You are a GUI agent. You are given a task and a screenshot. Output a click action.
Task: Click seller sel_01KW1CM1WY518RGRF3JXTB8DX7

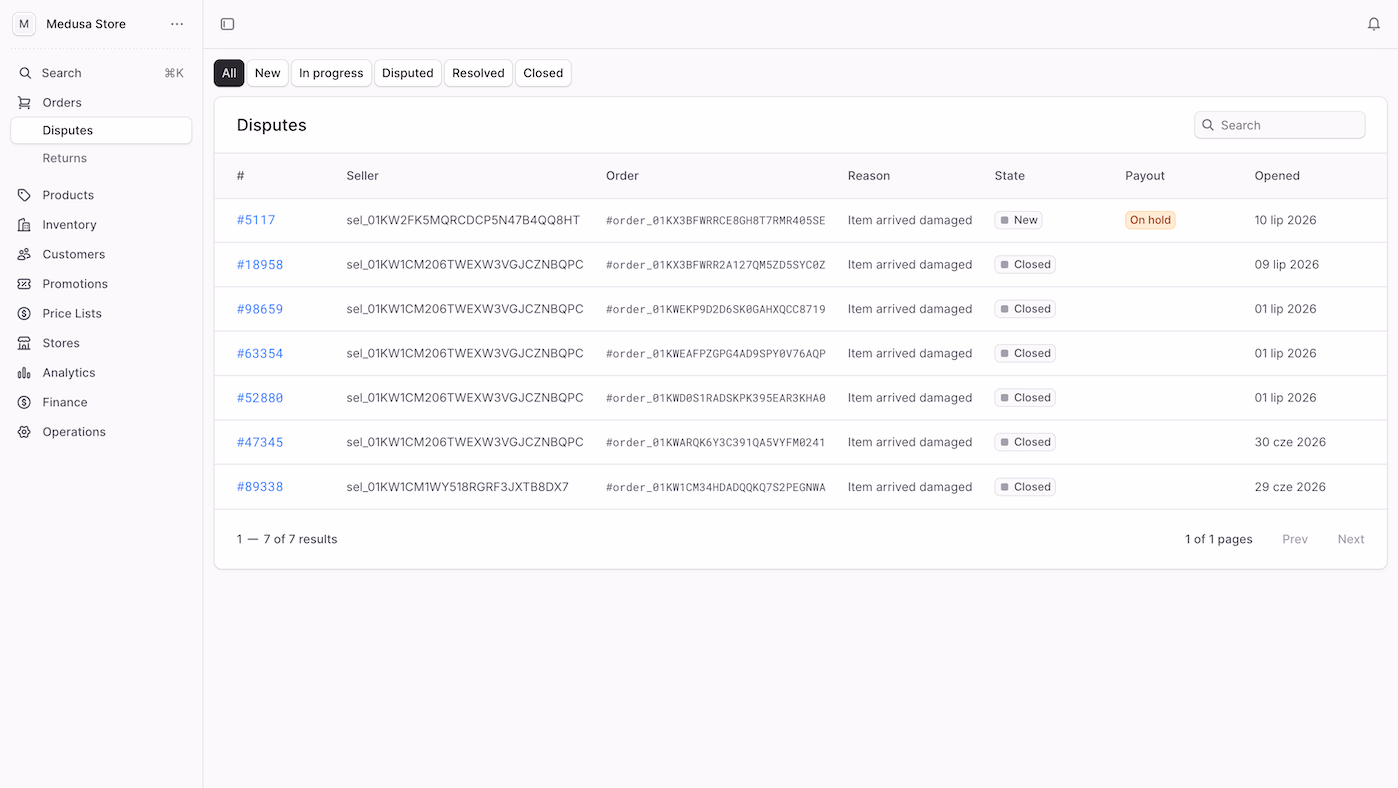pos(457,487)
